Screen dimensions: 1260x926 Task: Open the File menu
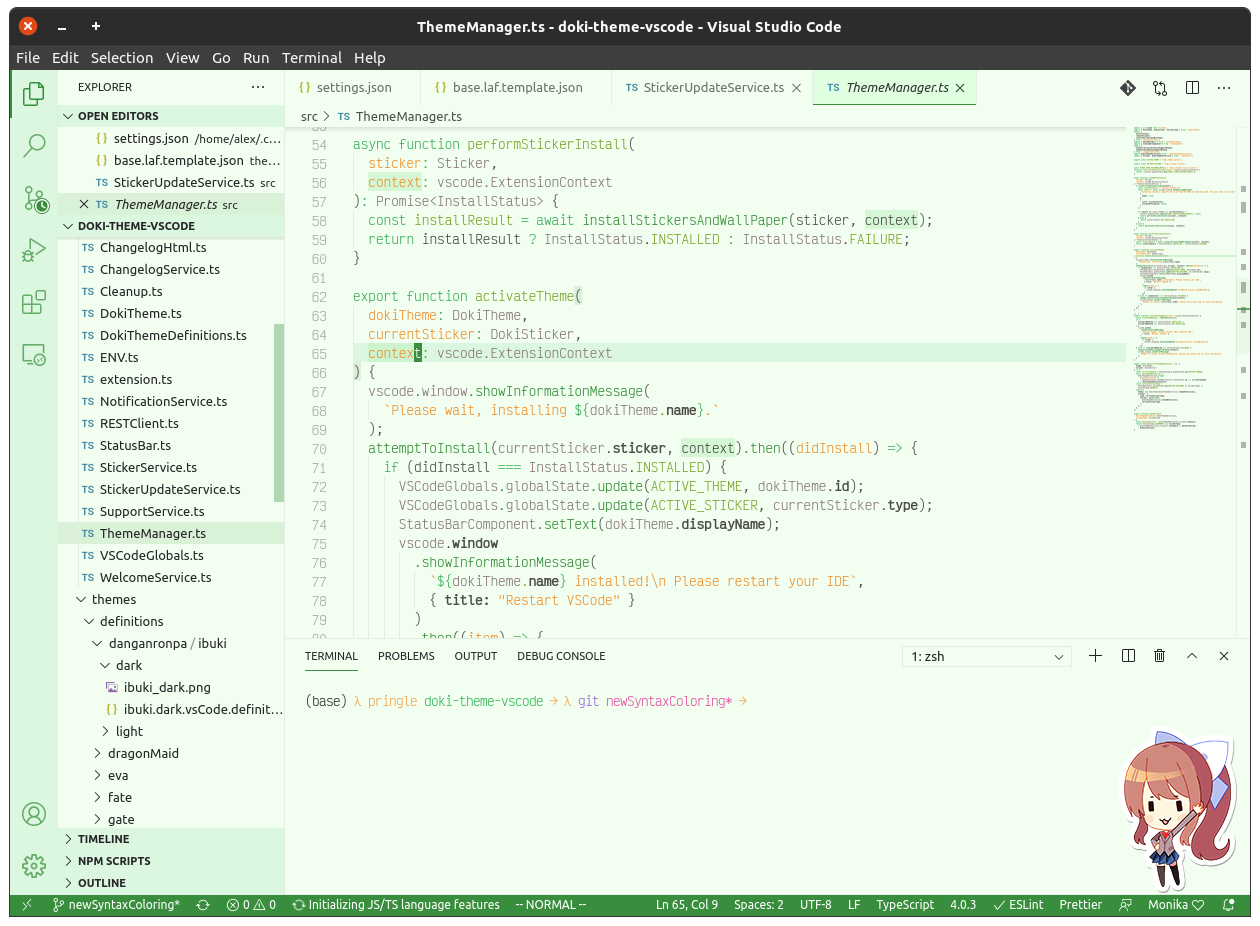pos(28,58)
